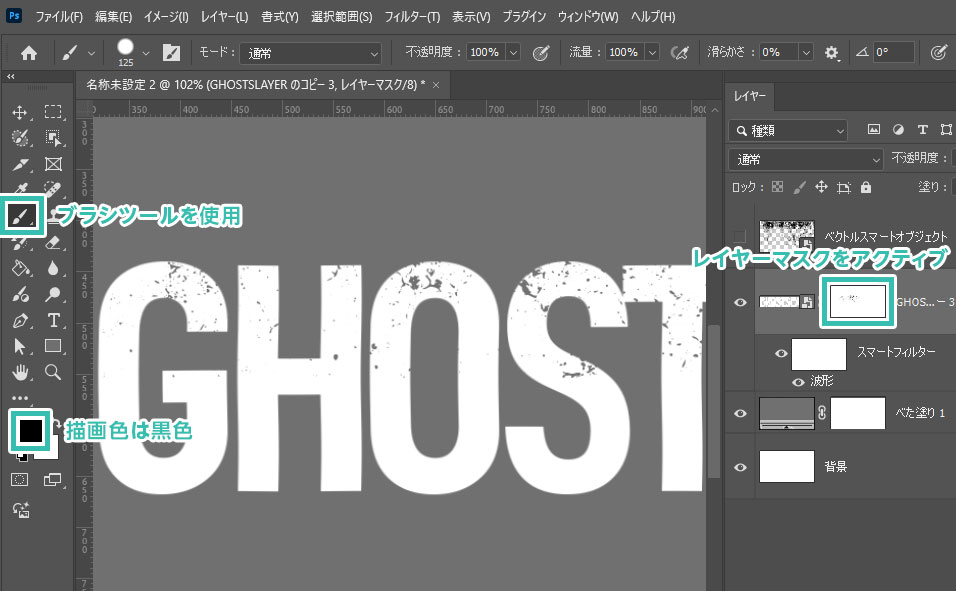Select the Rectangle shape tool
The image size is (956, 591).
pyautogui.click(x=53, y=346)
